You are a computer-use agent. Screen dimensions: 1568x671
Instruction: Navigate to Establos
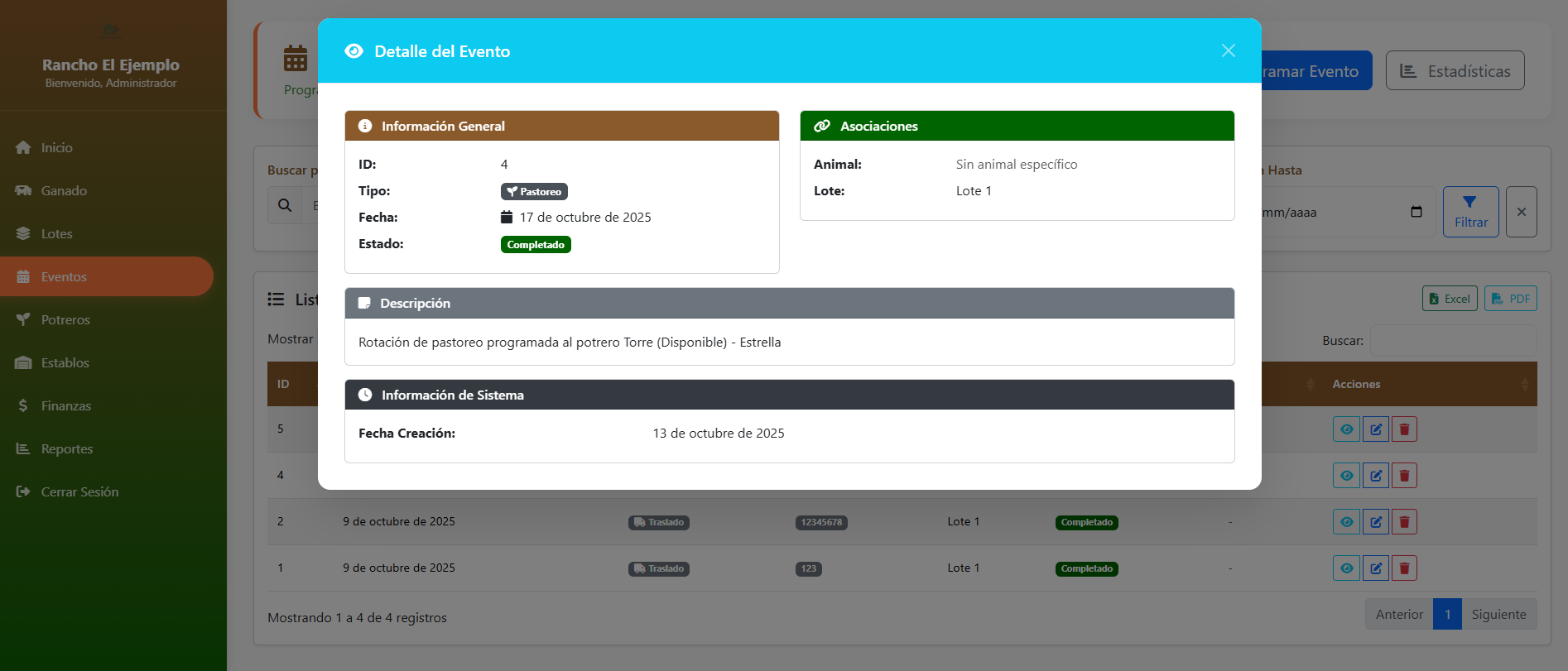107,362
